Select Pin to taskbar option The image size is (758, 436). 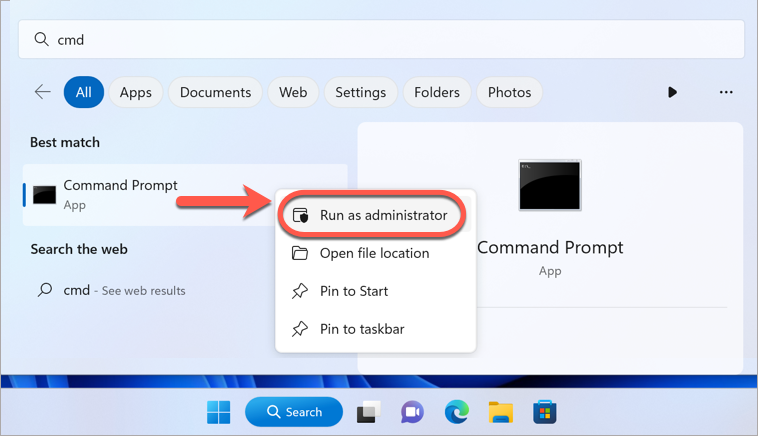[x=375, y=329]
